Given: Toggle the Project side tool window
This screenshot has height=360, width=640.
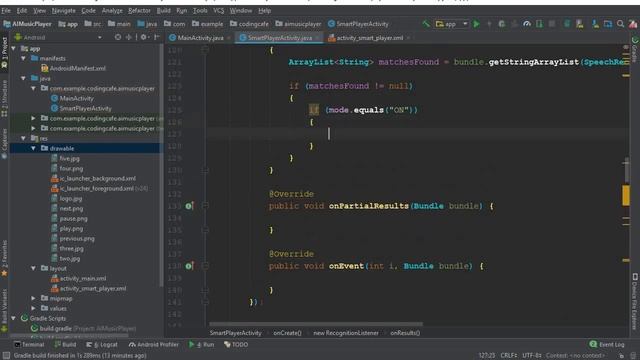Looking at the screenshot, I should [x=4, y=53].
